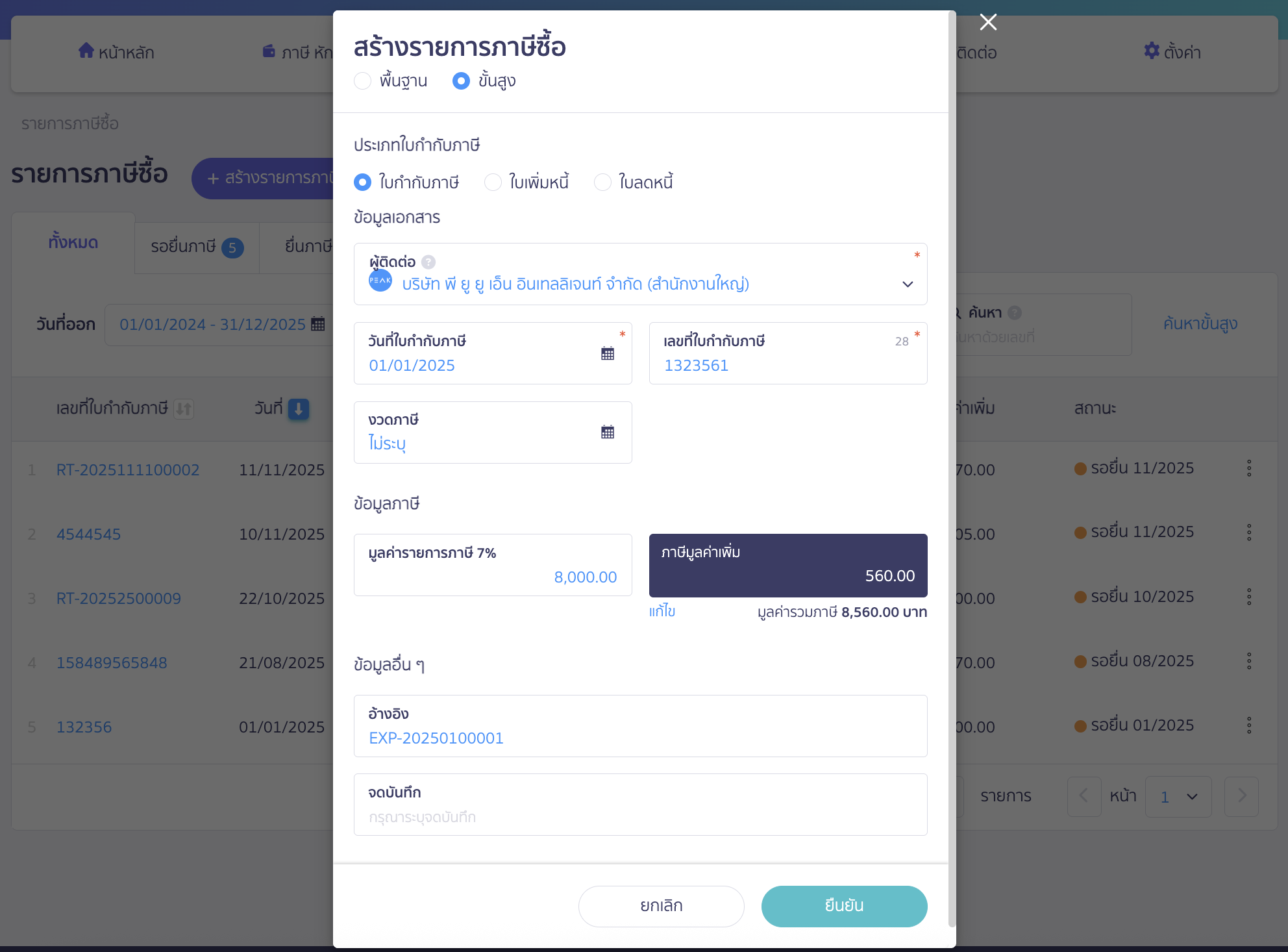Screen dimensions: 1288x952
Task: Open calendar icon in งวดภาษี field
Action: [x=608, y=432]
